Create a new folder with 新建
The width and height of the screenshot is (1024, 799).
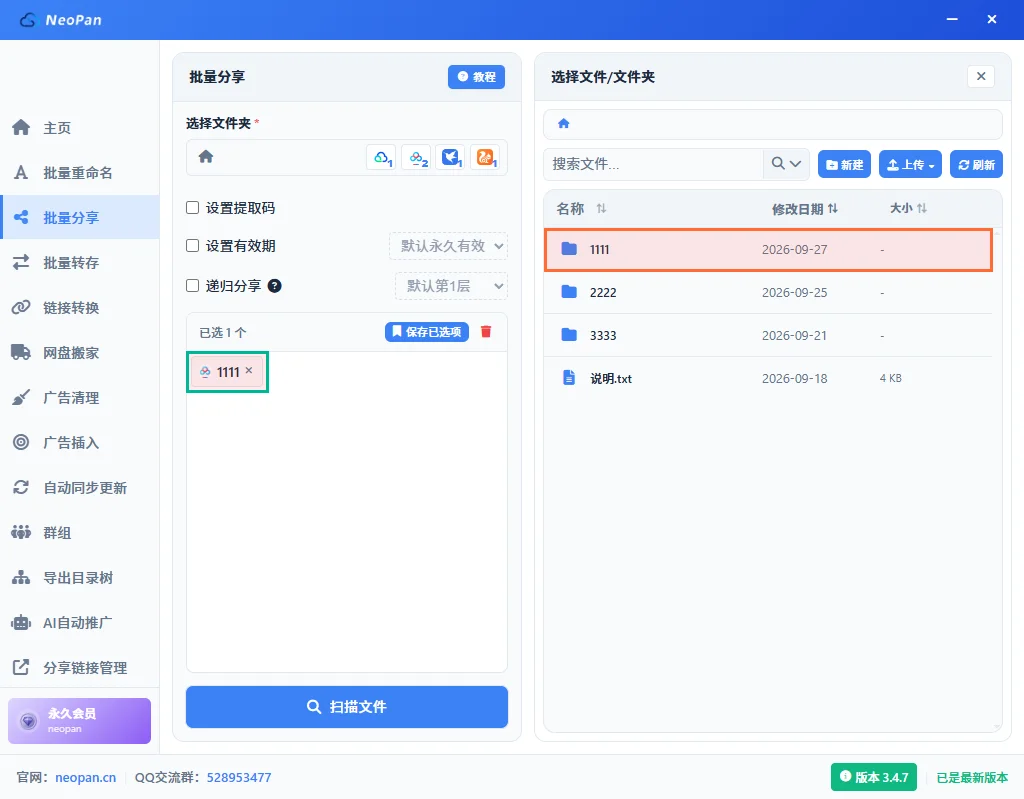pos(844,165)
